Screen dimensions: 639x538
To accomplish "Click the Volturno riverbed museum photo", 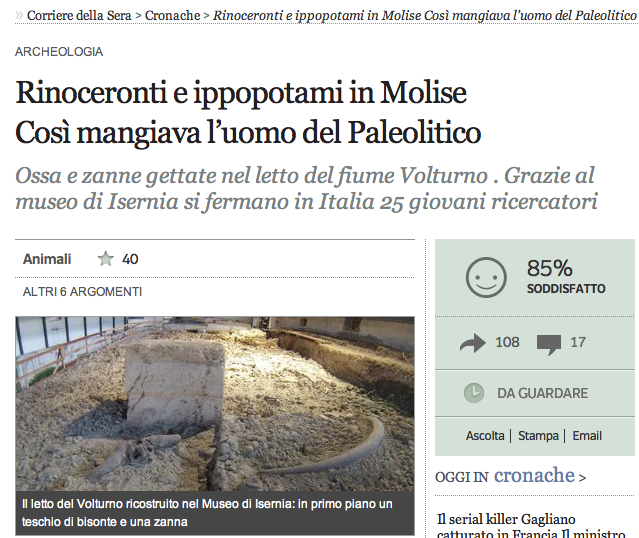I will [215, 404].
